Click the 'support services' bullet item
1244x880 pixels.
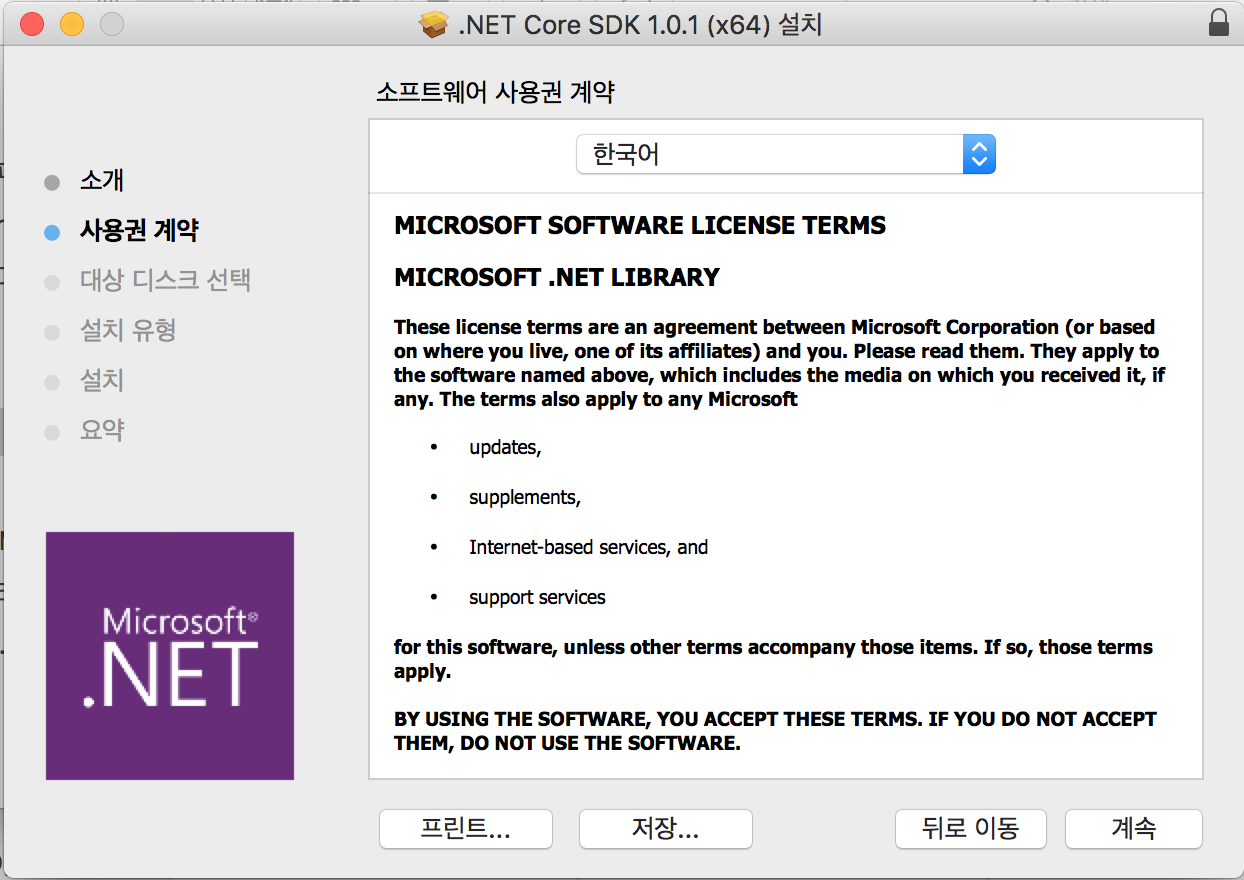pos(537,598)
